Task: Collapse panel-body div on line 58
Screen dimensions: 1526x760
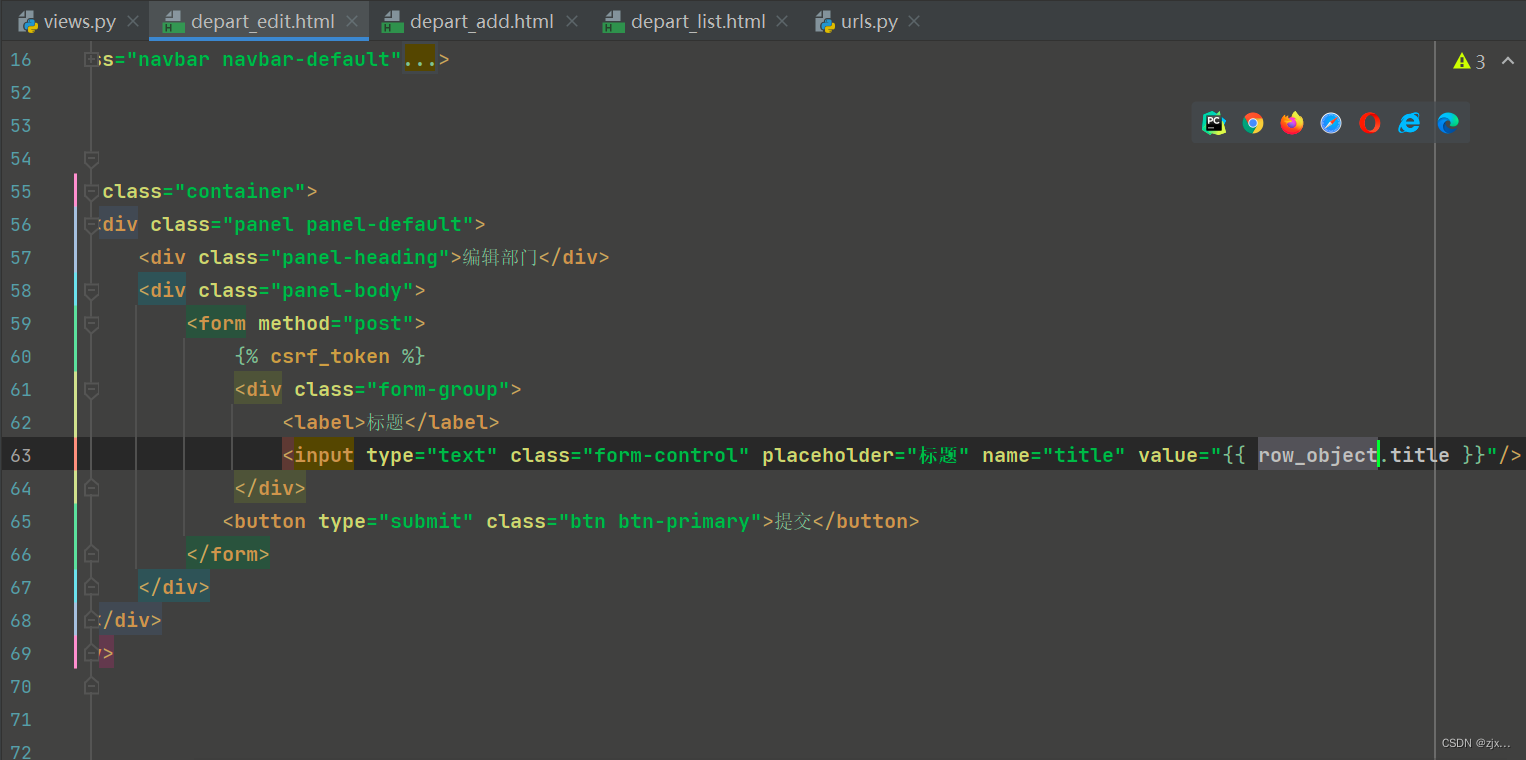Action: pyautogui.click(x=91, y=290)
